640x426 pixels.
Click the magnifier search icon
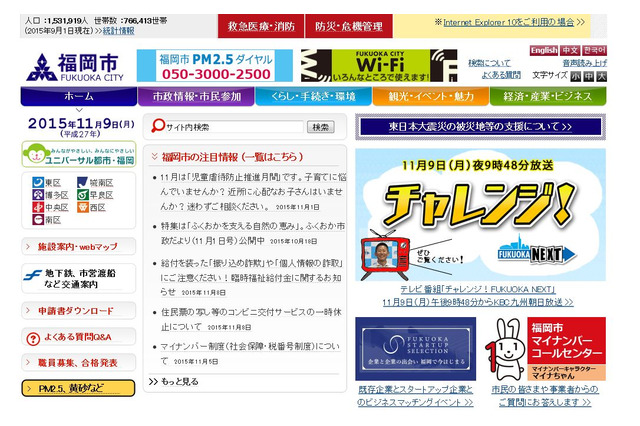point(158,126)
